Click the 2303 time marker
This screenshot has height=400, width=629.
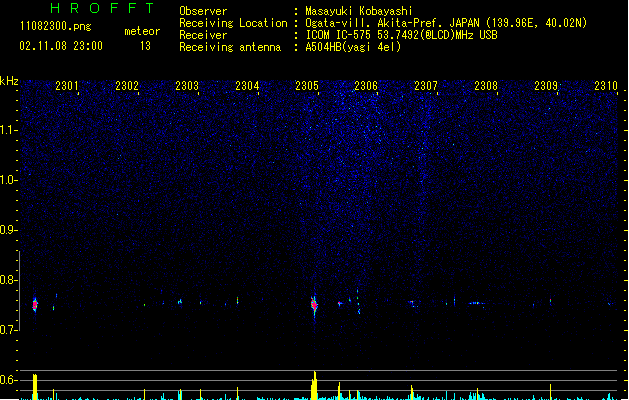tap(187, 86)
